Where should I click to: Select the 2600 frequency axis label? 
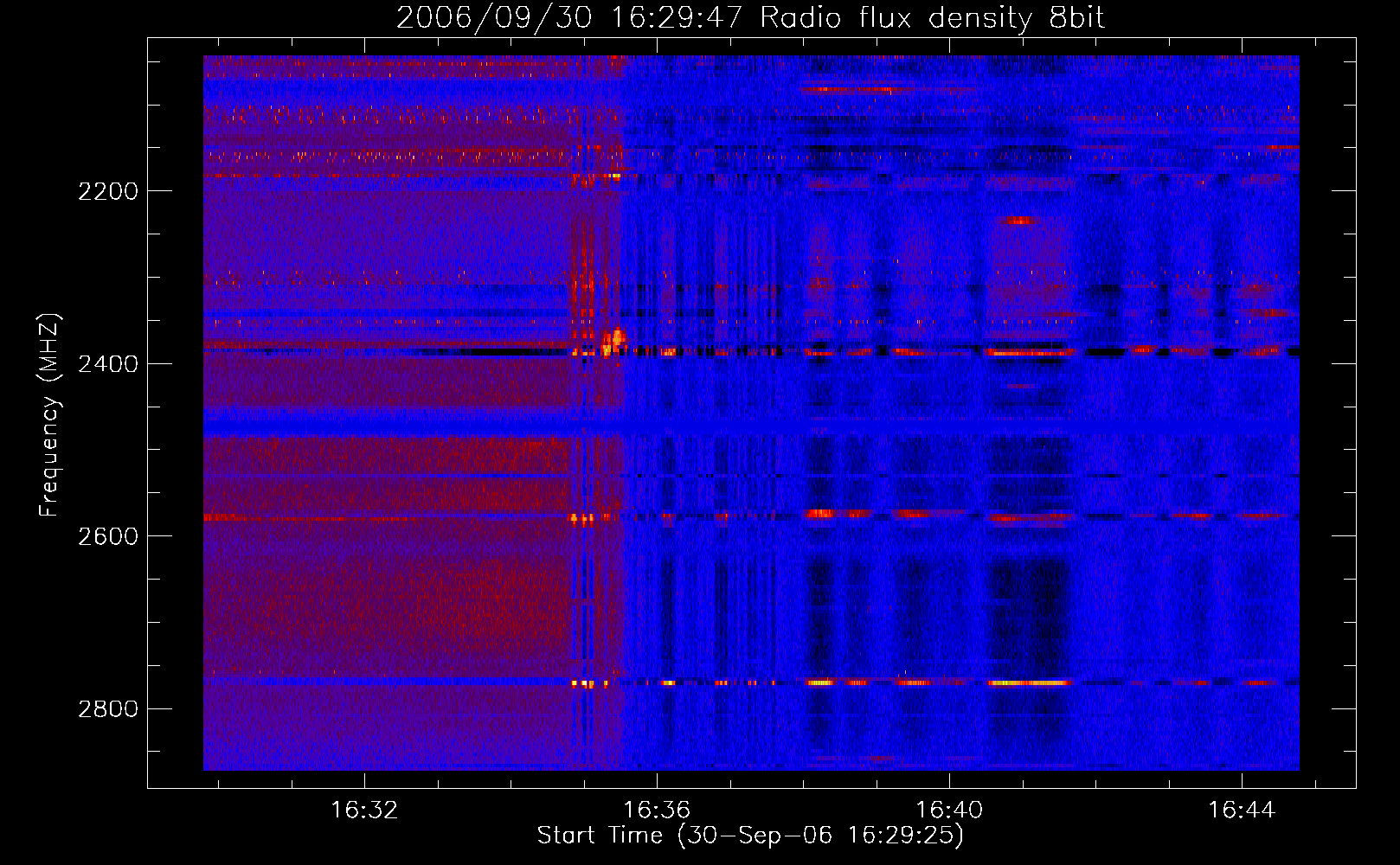click(108, 536)
